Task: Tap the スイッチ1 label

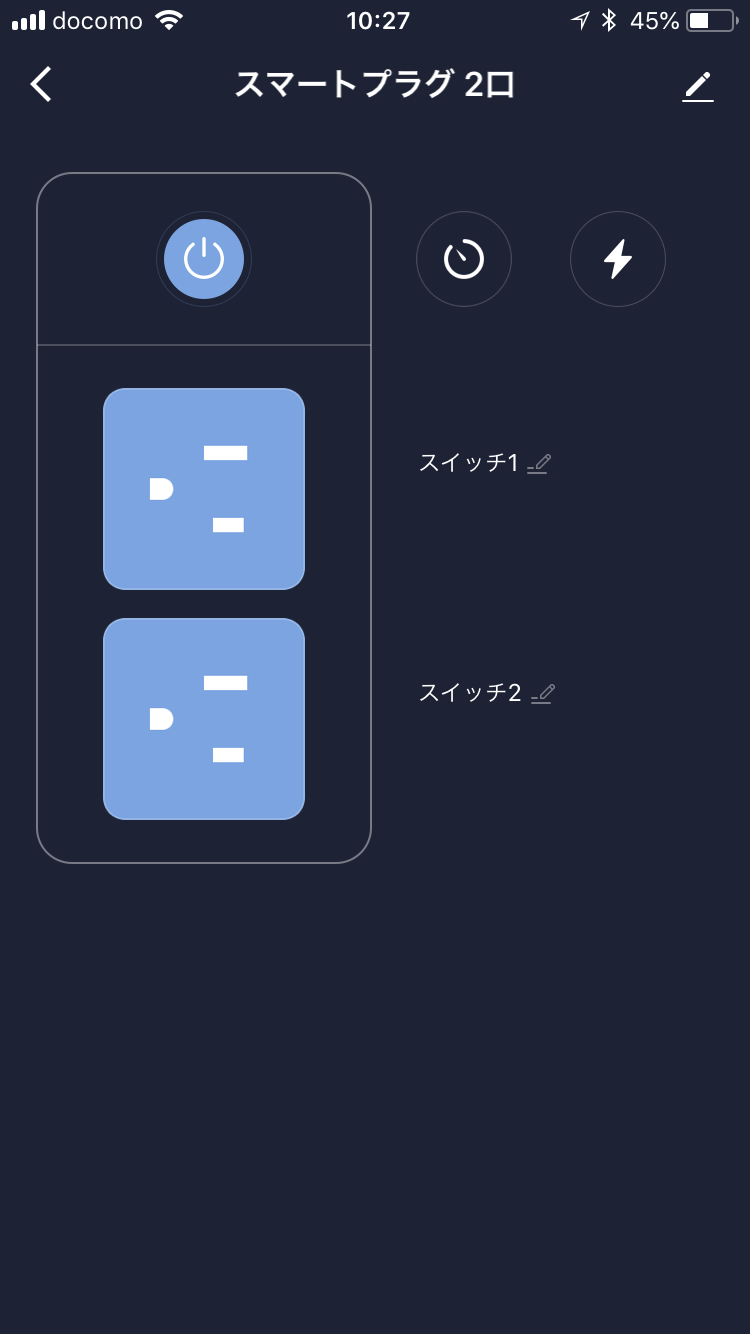Action: (469, 463)
